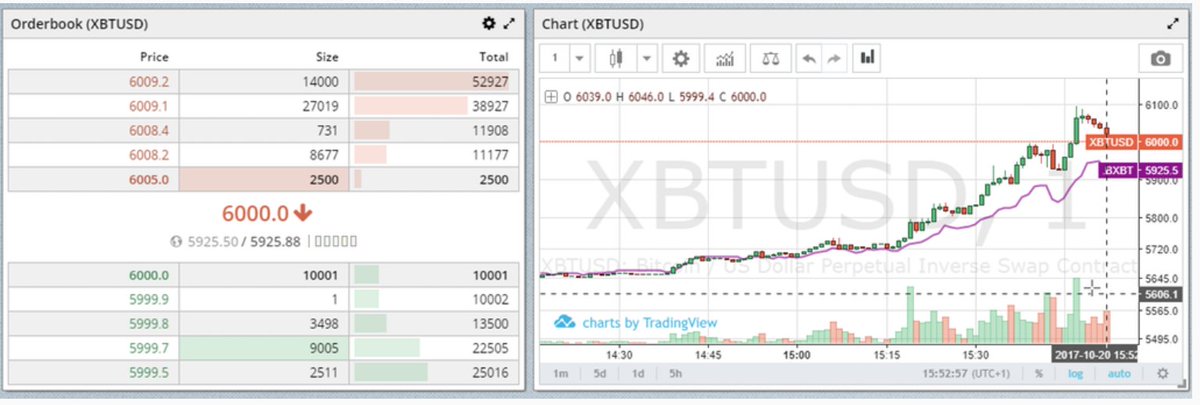Click the 2017-10-20 date label on time axis
This screenshot has width=1200, height=405.
click(x=1095, y=353)
